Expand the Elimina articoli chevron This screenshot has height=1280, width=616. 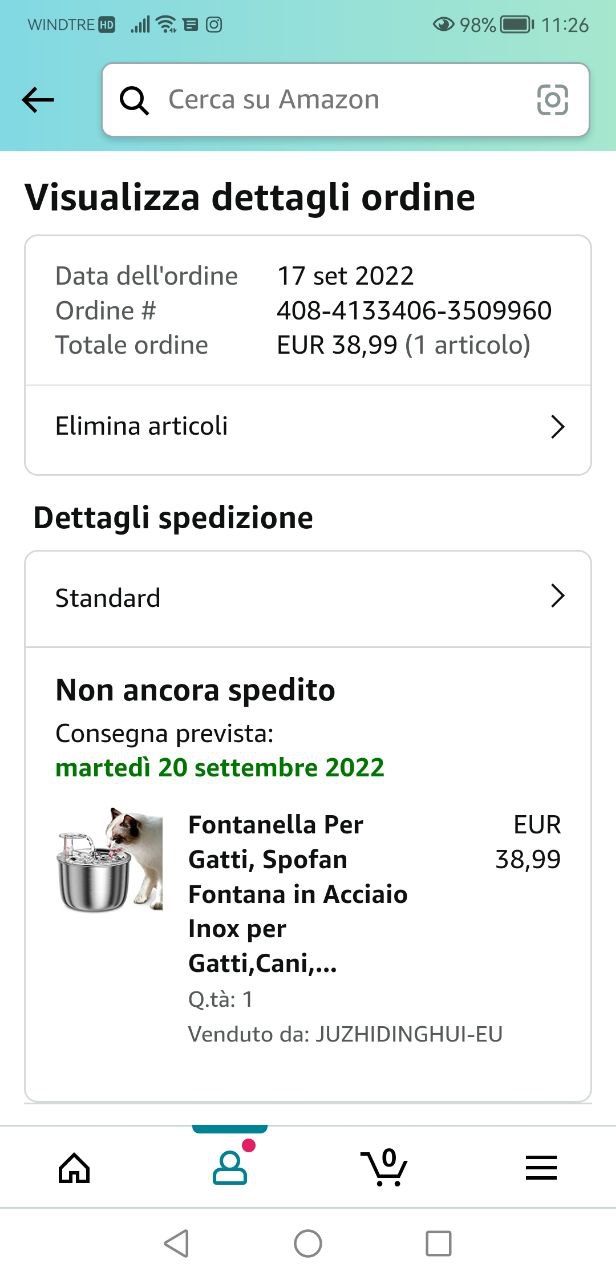pyautogui.click(x=558, y=427)
